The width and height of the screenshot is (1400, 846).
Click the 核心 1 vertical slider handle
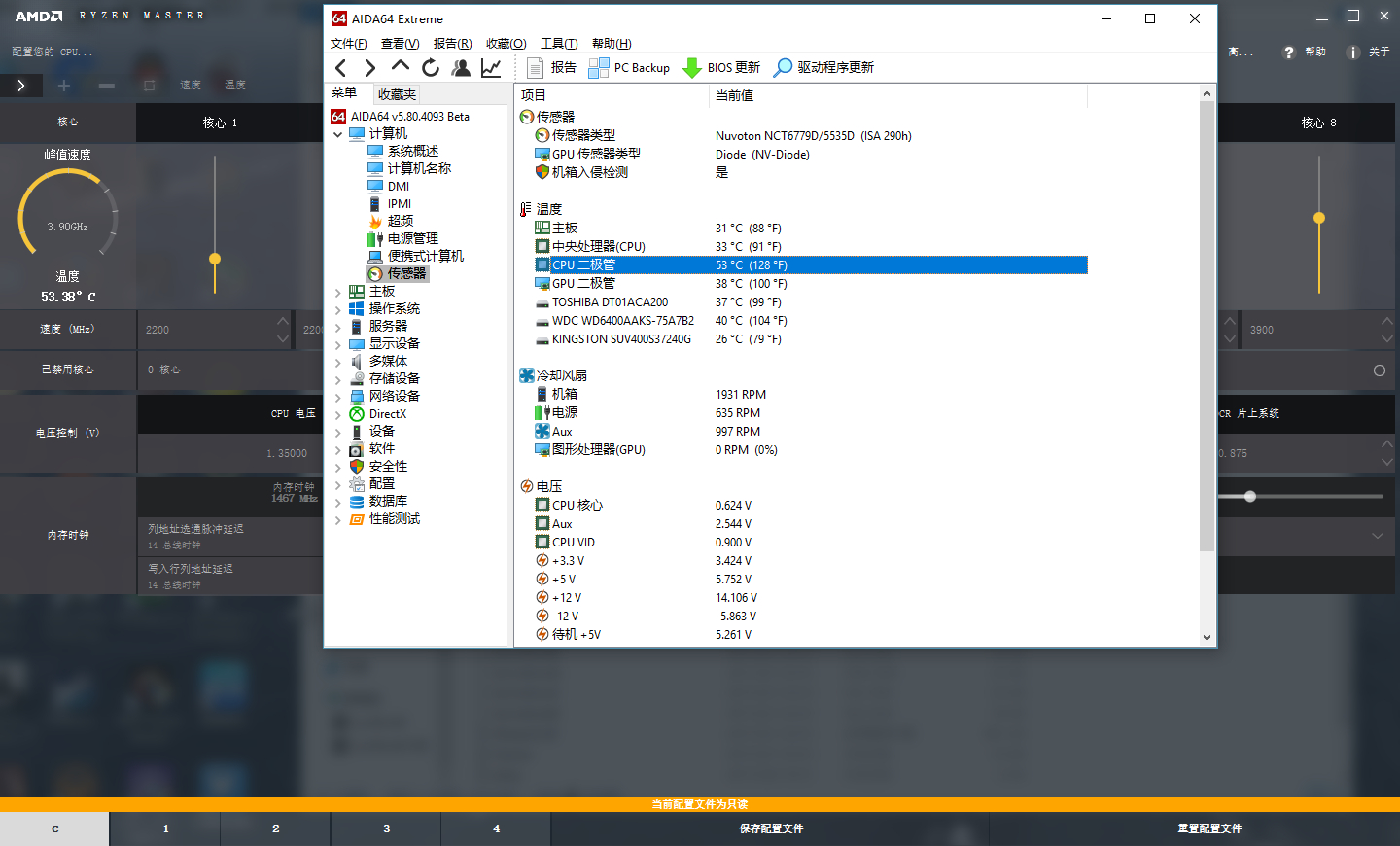tap(215, 259)
